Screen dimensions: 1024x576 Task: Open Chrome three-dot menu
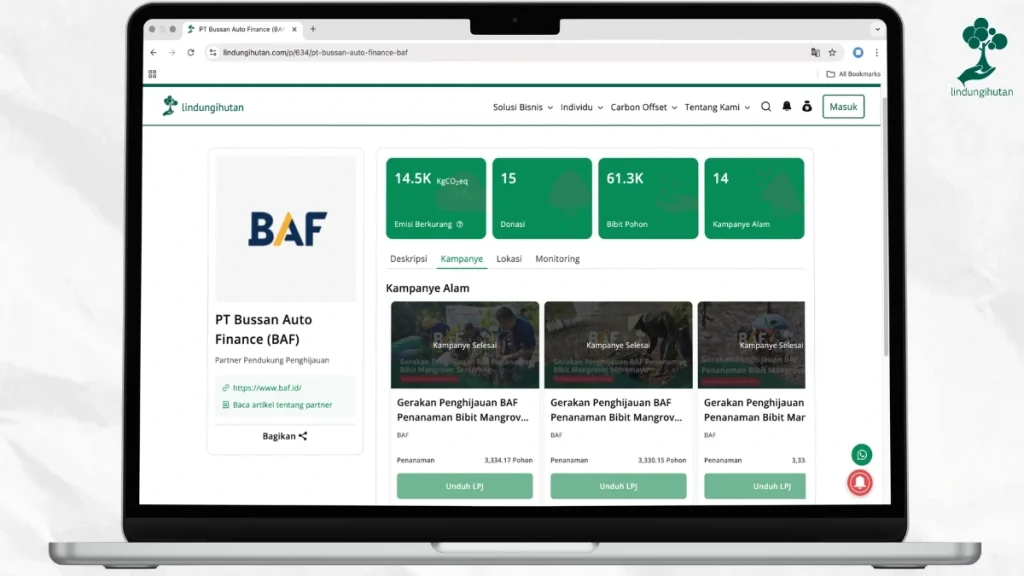(x=876, y=52)
